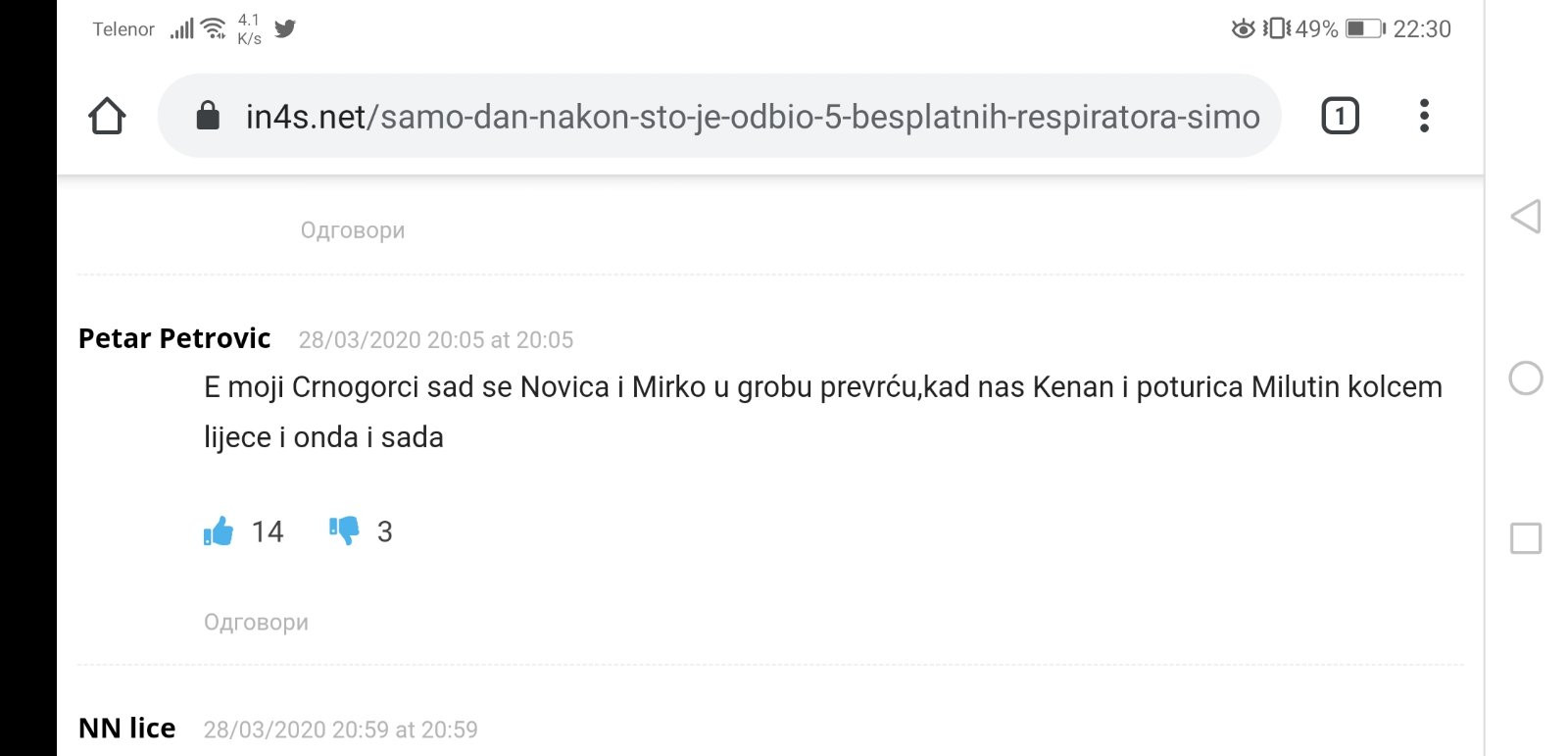Tap the 28/03/2020 20:05 comment timestamp
The width and height of the screenshot is (1568, 756).
435,340
